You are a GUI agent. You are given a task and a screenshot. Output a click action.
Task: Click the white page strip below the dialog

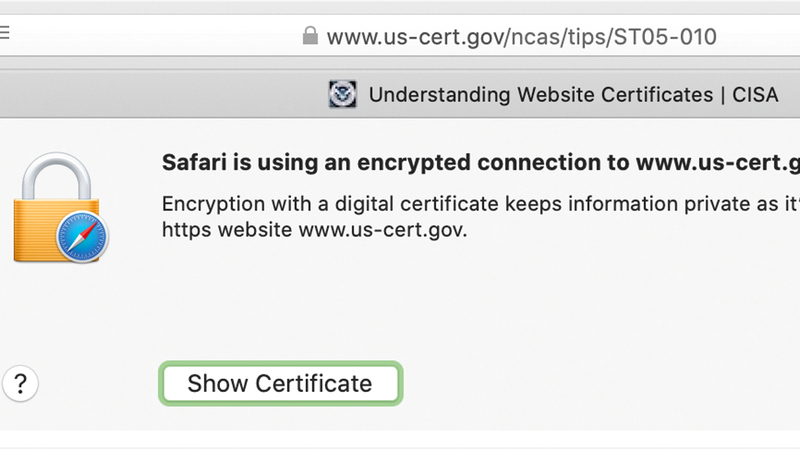click(400, 440)
